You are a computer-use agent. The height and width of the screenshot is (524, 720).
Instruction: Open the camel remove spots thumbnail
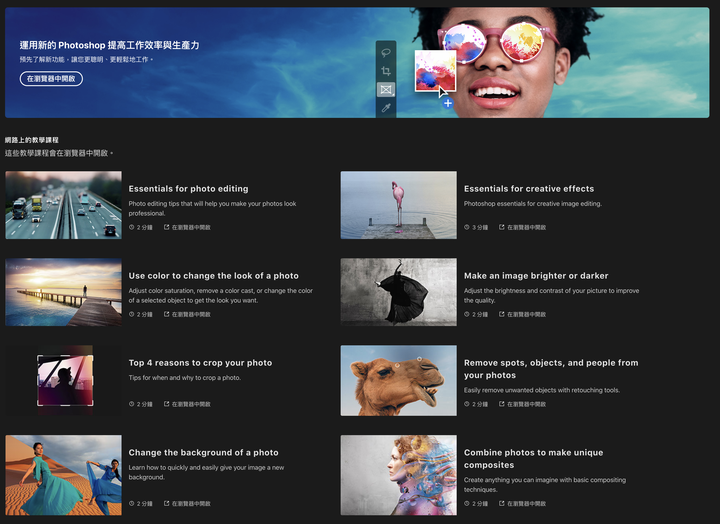coord(399,380)
